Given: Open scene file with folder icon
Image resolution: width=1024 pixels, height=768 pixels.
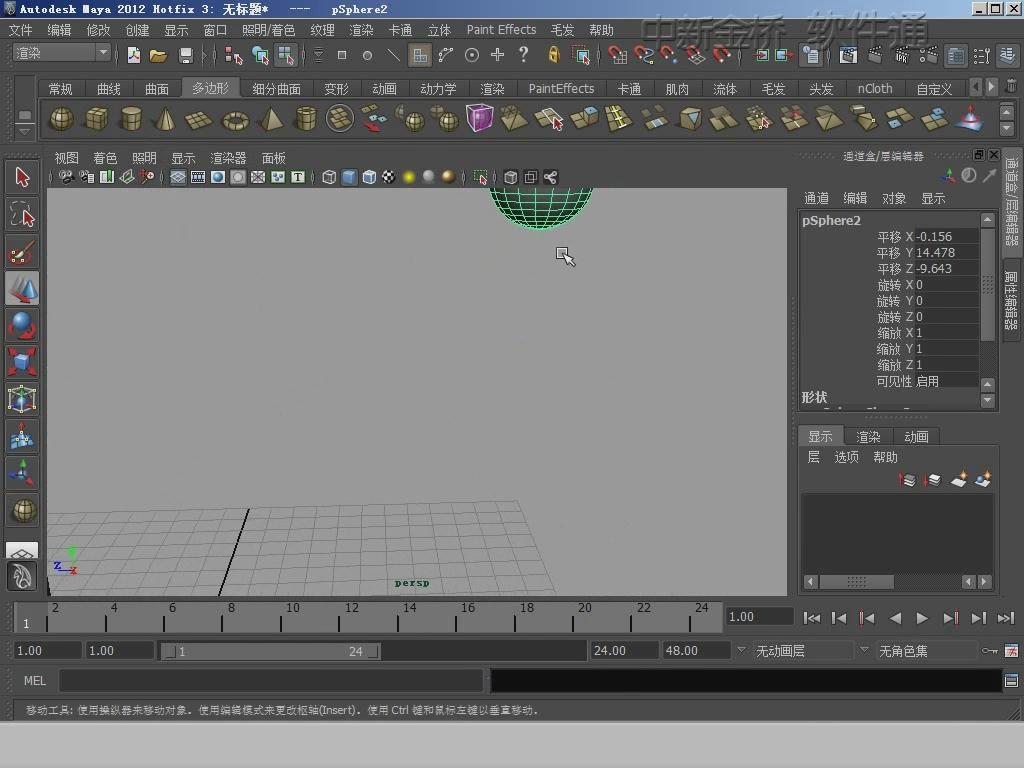Looking at the screenshot, I should (158, 56).
